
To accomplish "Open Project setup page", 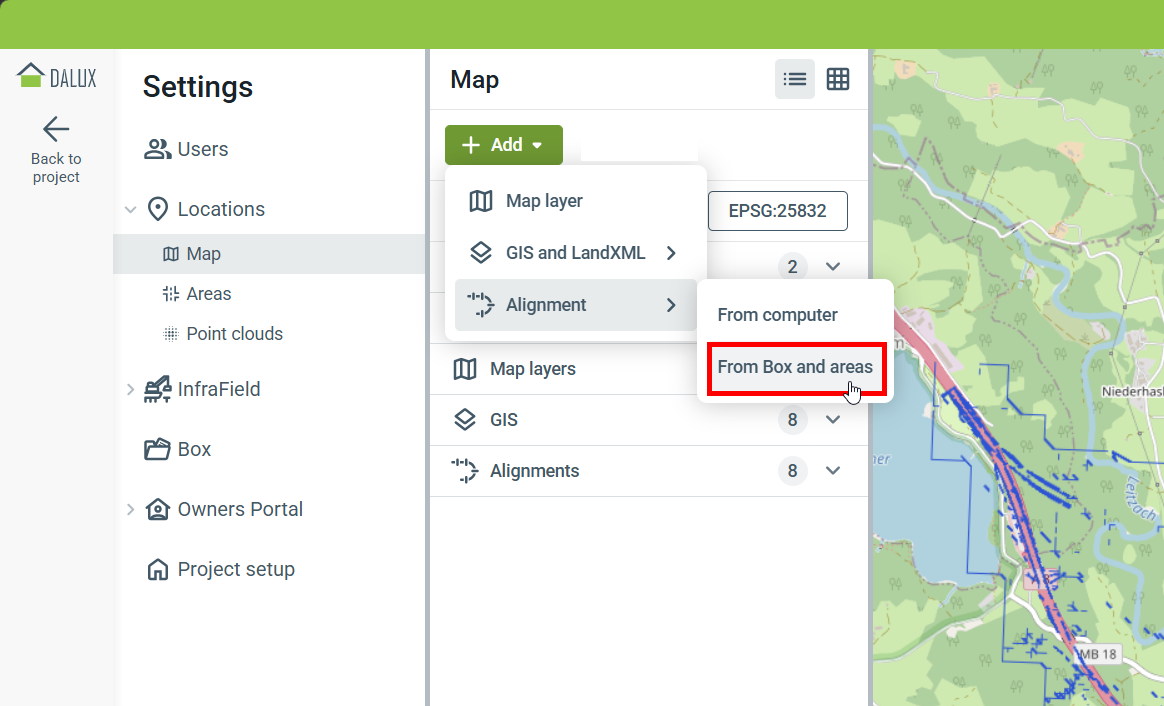I will (236, 569).
